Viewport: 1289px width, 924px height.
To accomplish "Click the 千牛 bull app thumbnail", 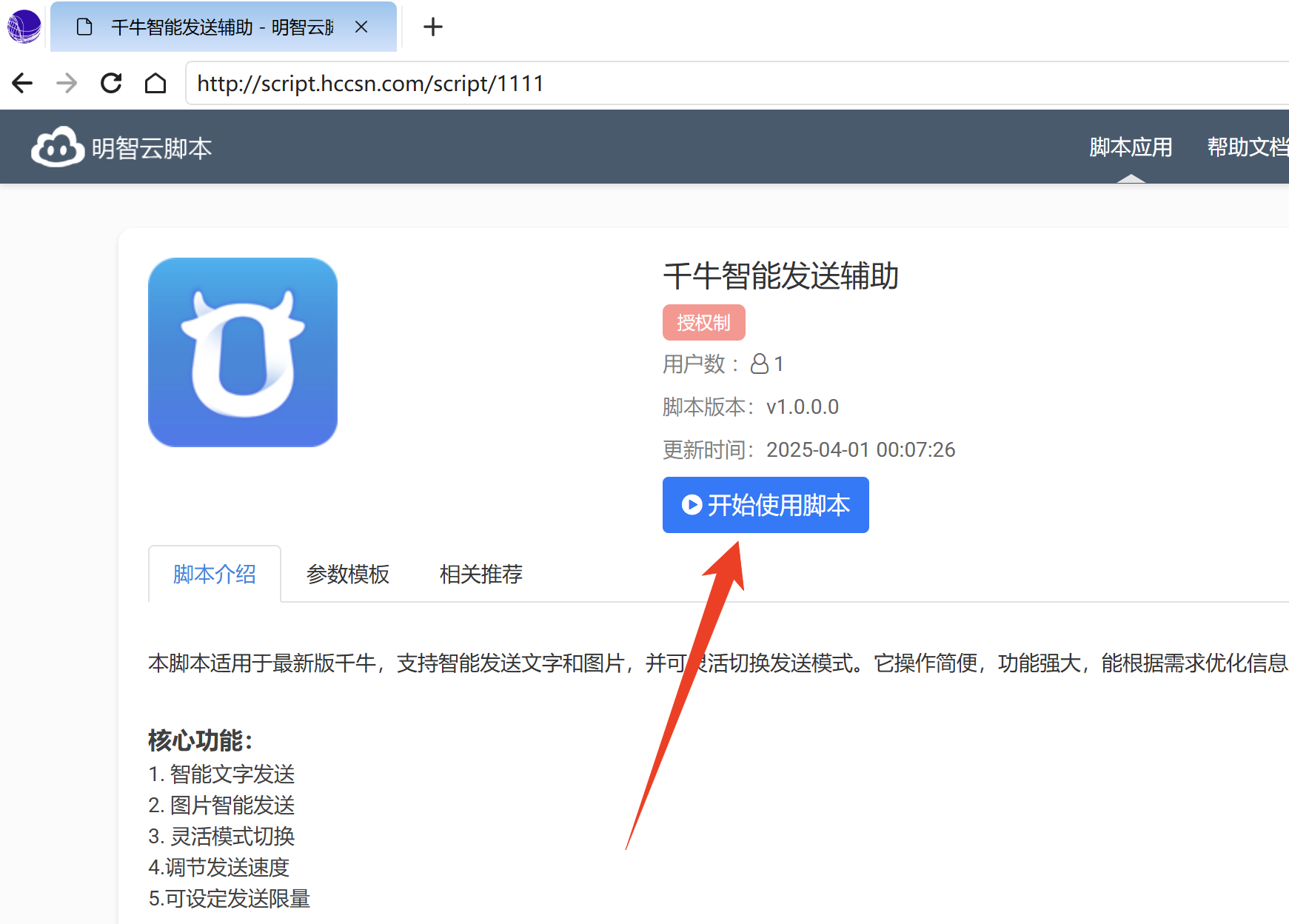I will tap(243, 352).
